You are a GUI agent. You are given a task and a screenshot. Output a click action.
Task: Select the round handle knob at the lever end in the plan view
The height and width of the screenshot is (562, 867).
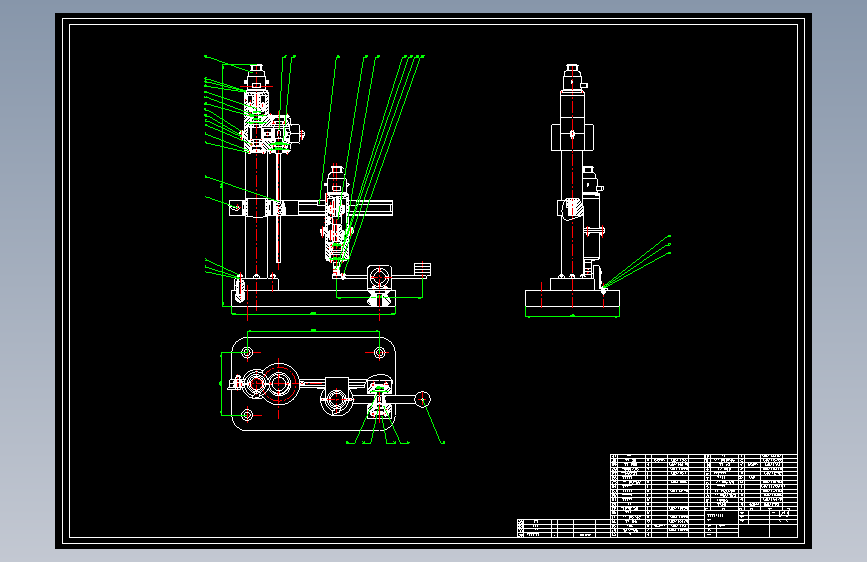click(422, 399)
